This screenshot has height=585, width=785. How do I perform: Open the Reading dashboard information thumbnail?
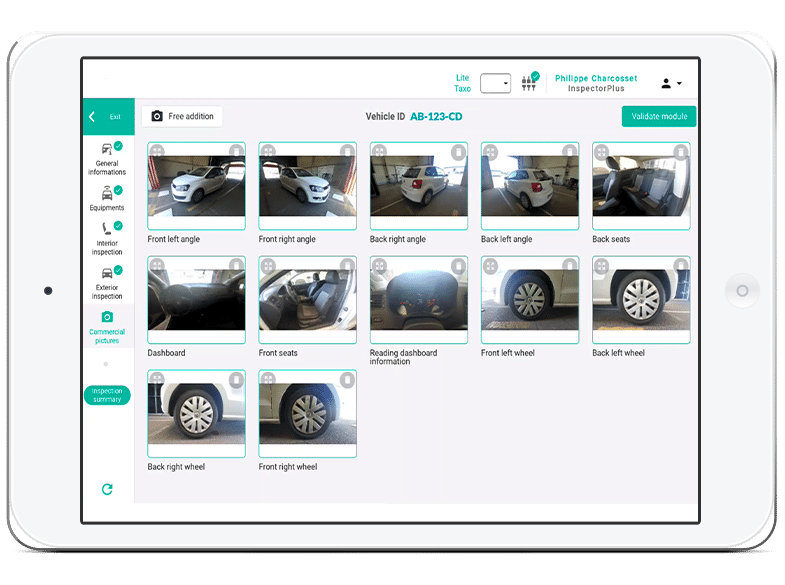[419, 300]
